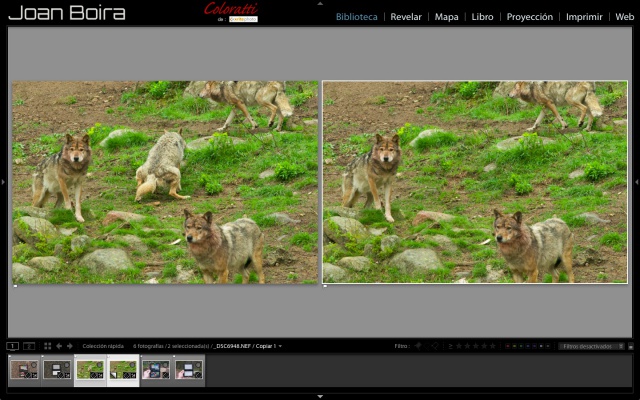Toggle flag under the right survey photo
Screen dimensions: 640x400
(325, 286)
